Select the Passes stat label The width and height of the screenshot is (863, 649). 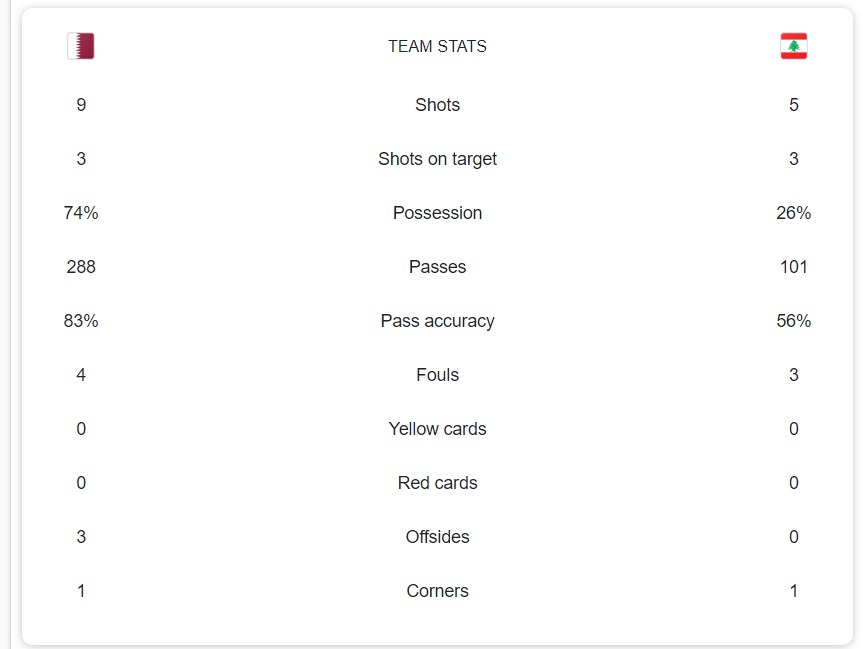pos(437,267)
